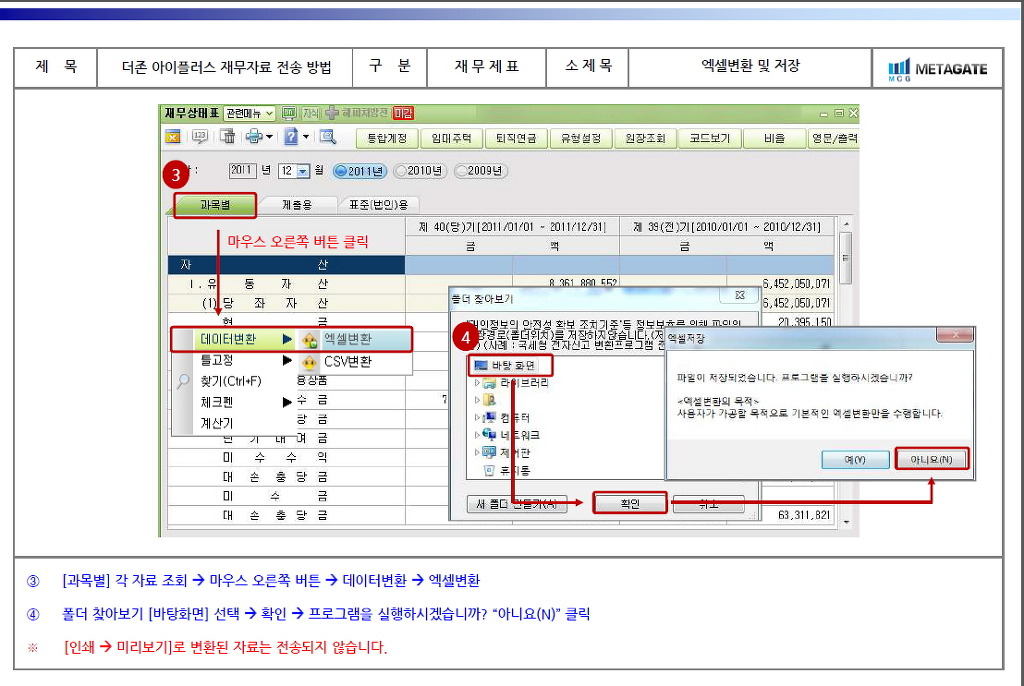Switch to the 표준(법인)용 tab

pyautogui.click(x=379, y=205)
